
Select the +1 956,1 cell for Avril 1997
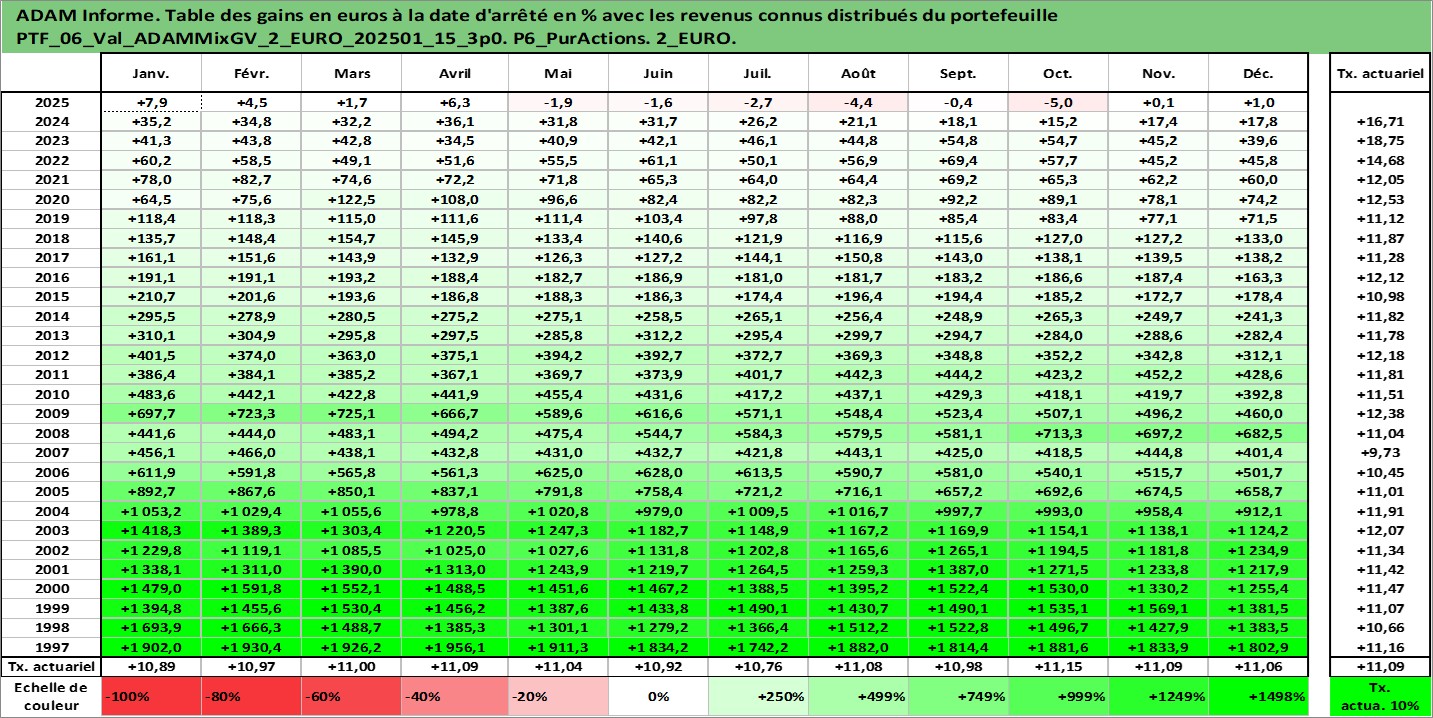coord(454,647)
